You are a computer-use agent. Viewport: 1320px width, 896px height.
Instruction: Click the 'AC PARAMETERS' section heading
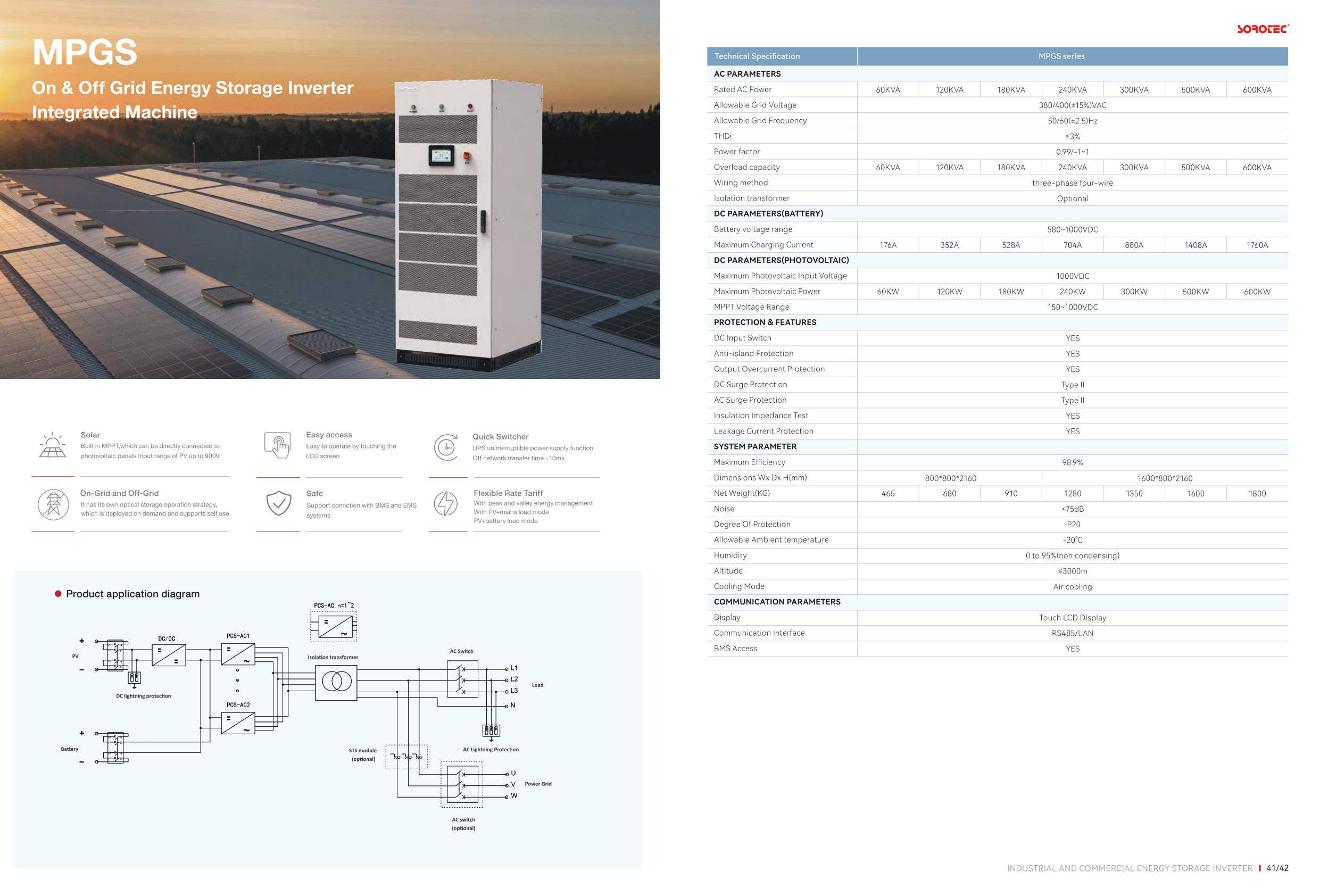tap(748, 74)
